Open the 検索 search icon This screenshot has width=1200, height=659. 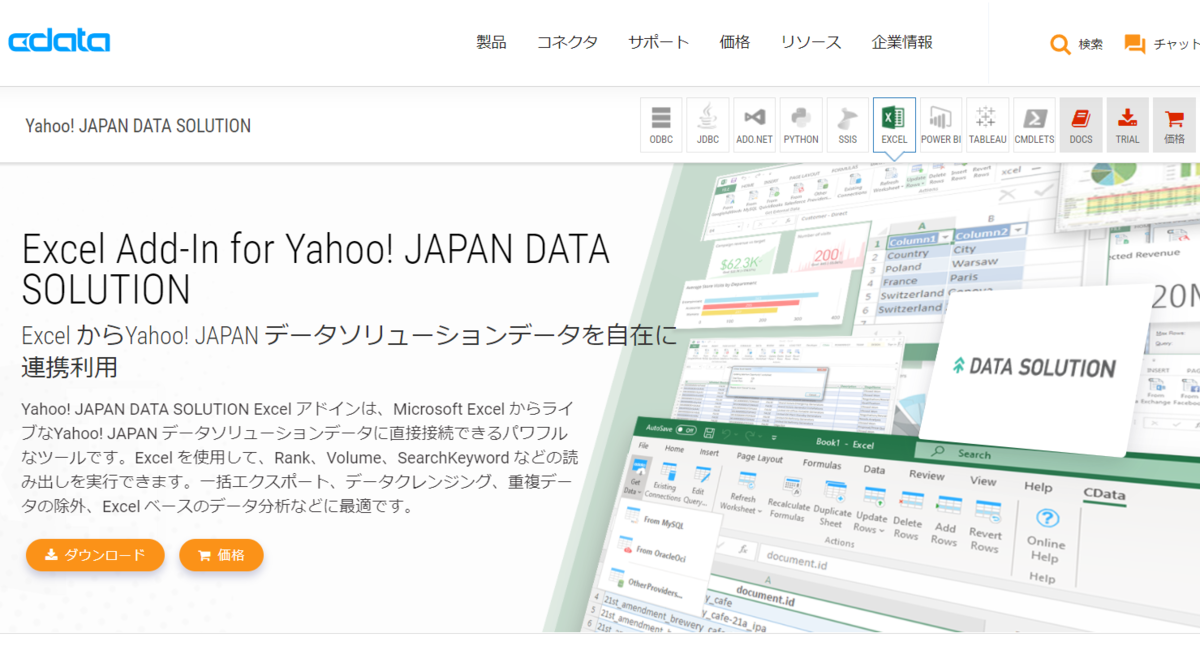click(x=1076, y=44)
